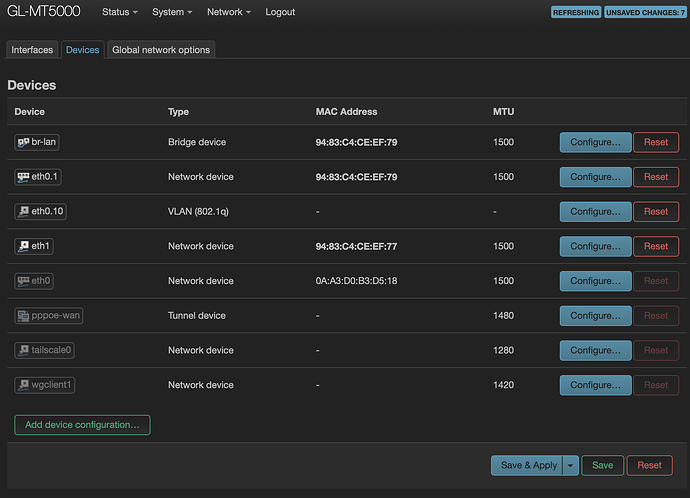690x498 pixels.
Task: Click the tailscale0 device icon
Action: pos(23,351)
